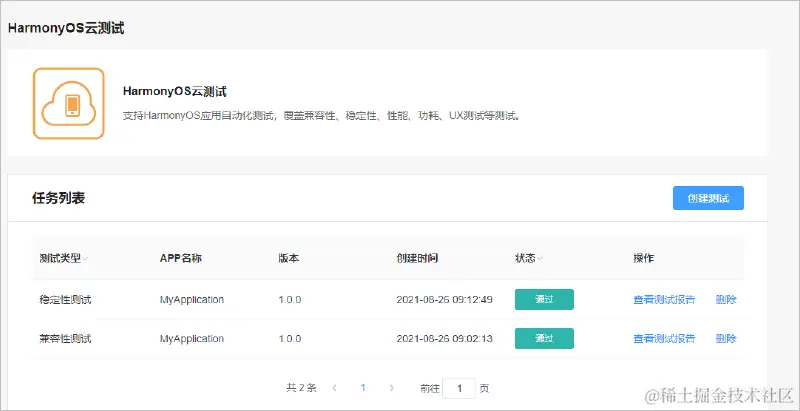800x411 pixels.
Task: Go to next page with right chevron
Action: pos(391,388)
